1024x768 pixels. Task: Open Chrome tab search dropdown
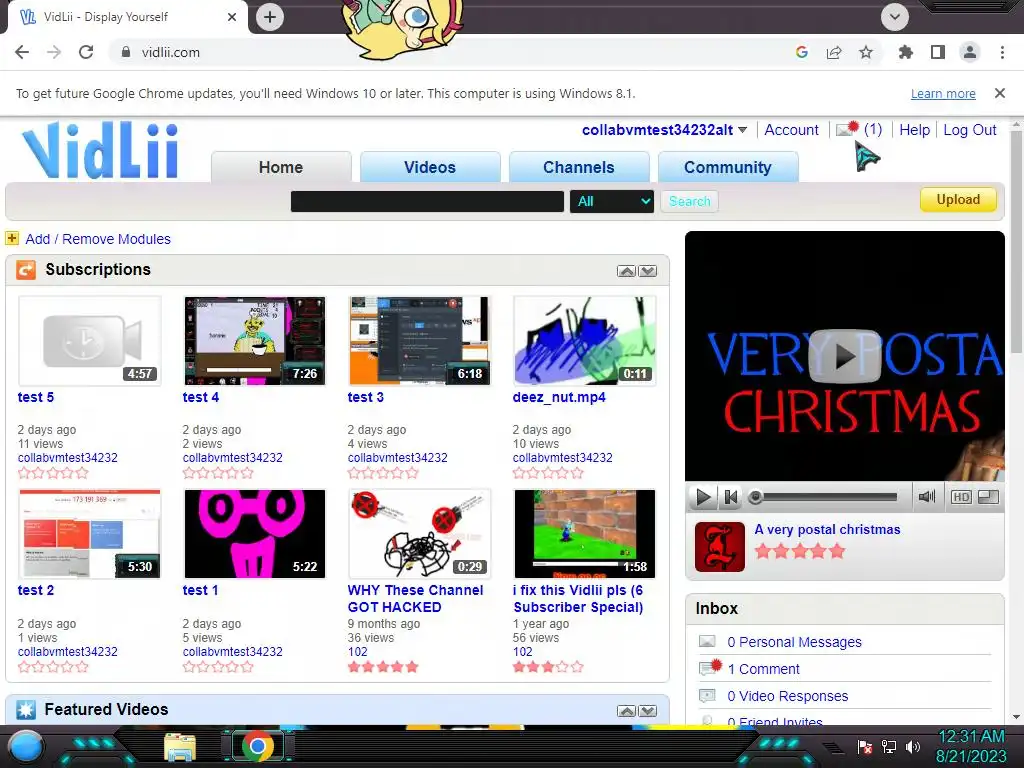895,17
